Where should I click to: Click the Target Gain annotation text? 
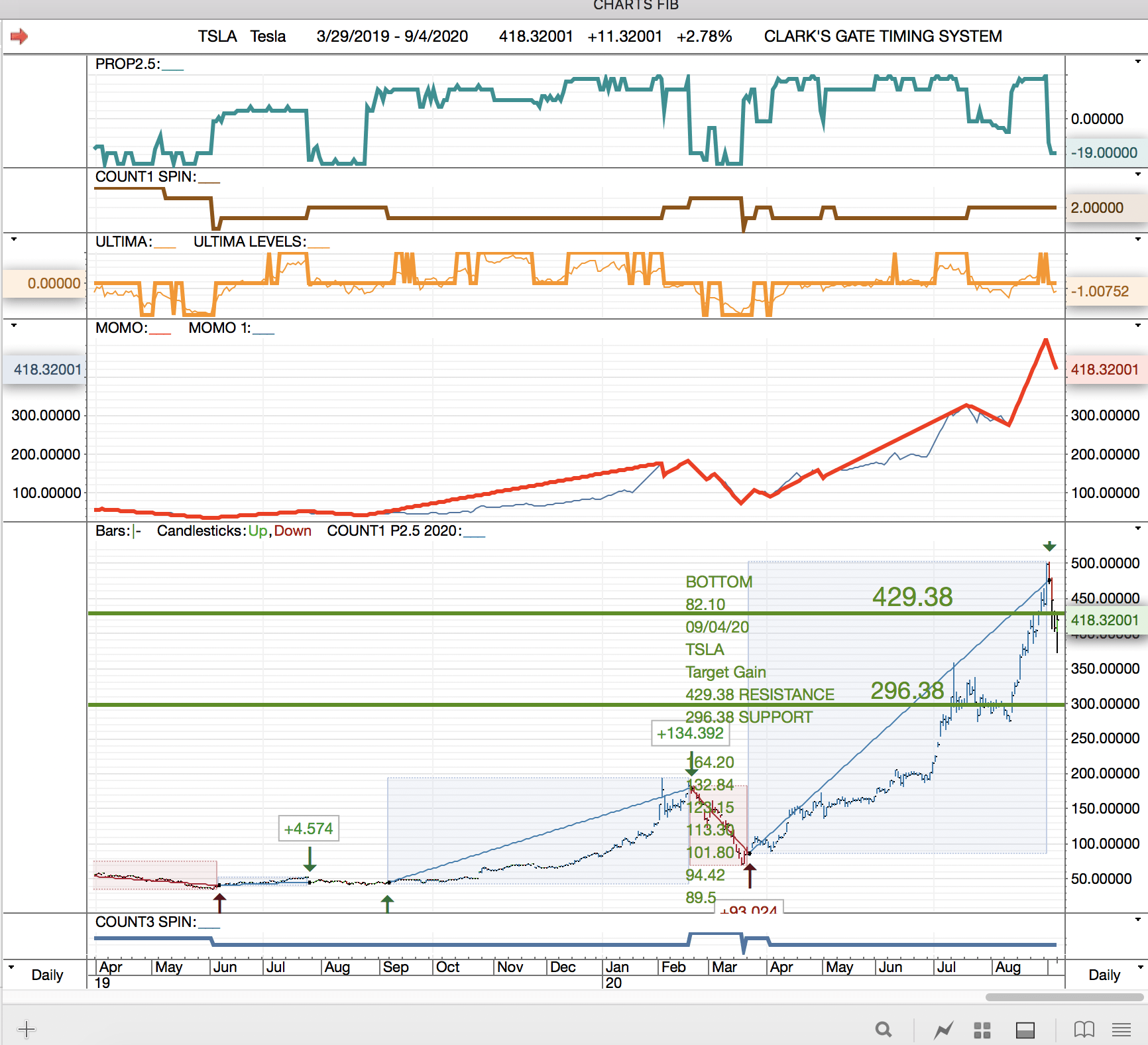coord(726,672)
